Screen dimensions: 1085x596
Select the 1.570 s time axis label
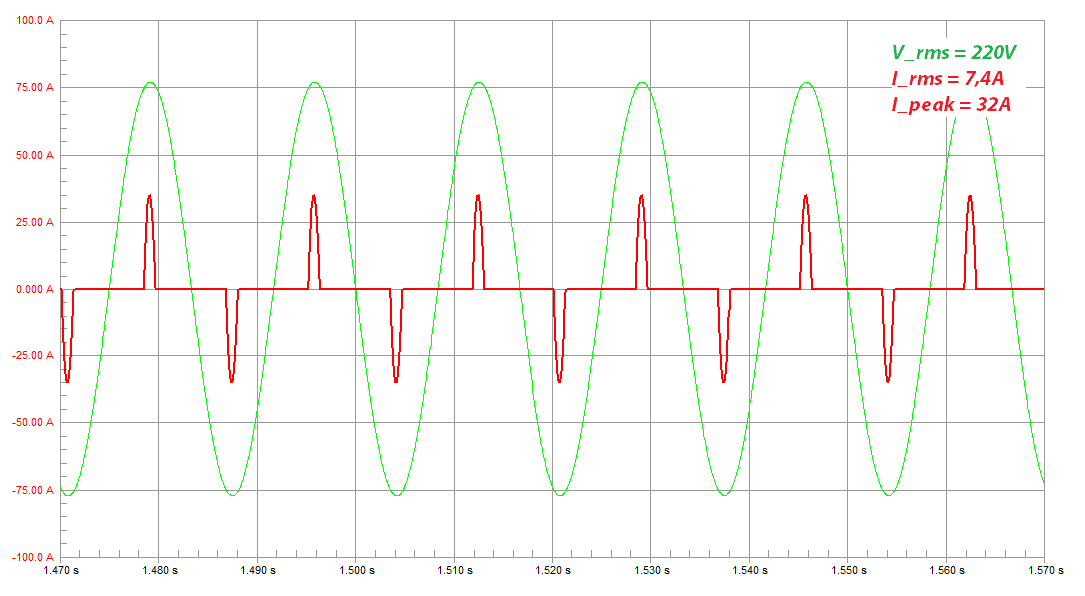1043,571
